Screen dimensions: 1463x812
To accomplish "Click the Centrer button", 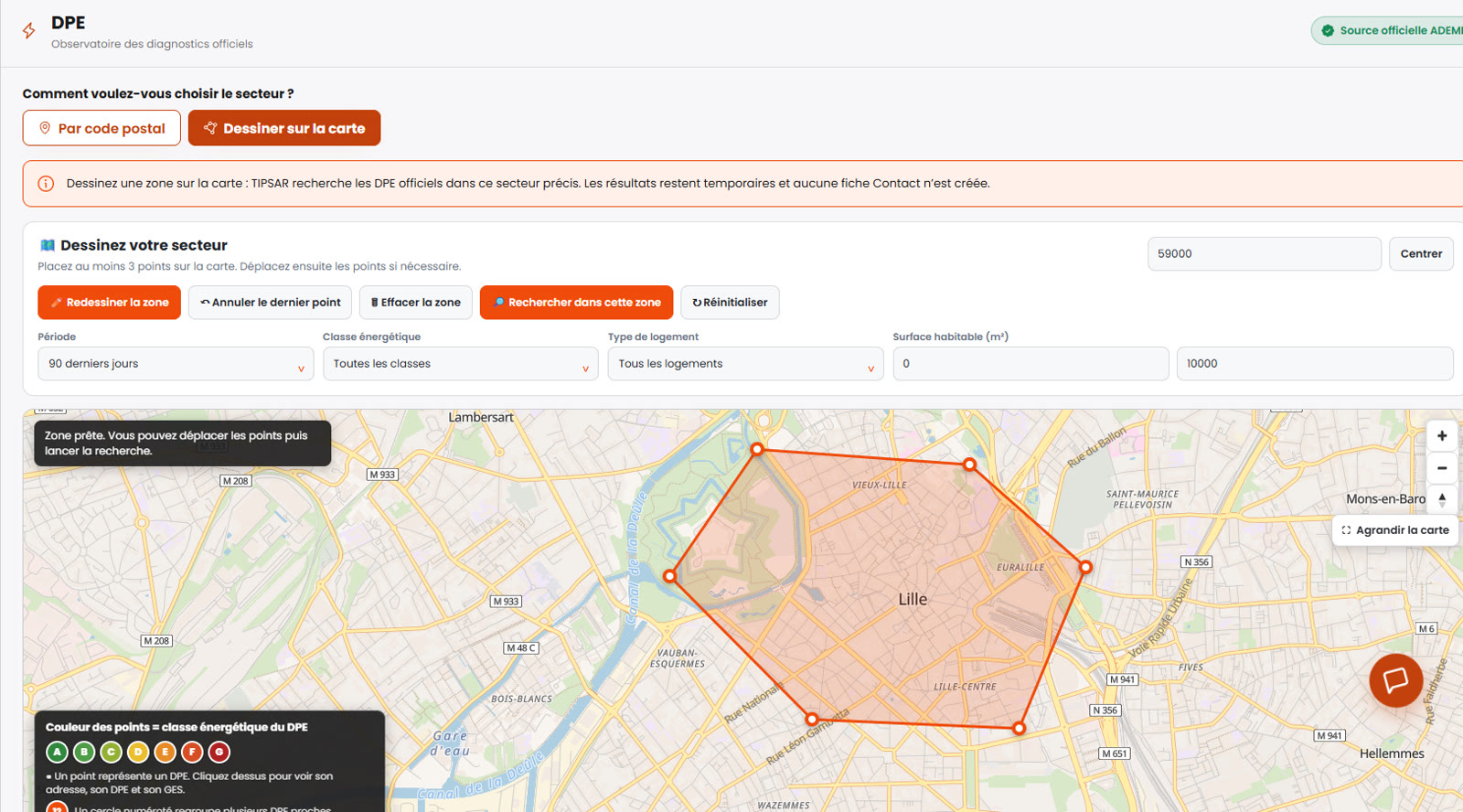I will (1421, 254).
